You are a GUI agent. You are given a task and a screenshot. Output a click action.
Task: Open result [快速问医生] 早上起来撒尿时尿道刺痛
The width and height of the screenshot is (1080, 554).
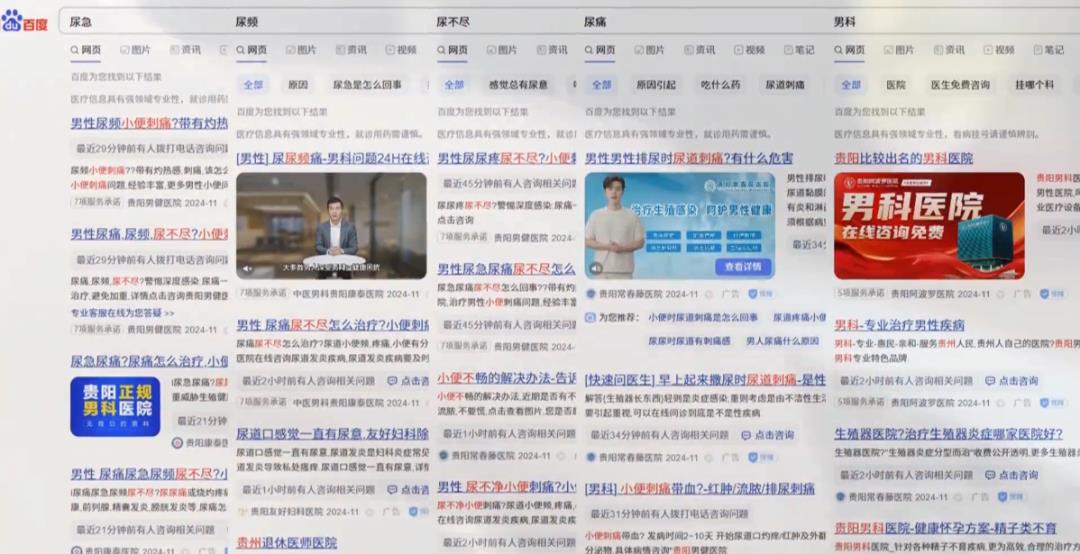click(705, 380)
